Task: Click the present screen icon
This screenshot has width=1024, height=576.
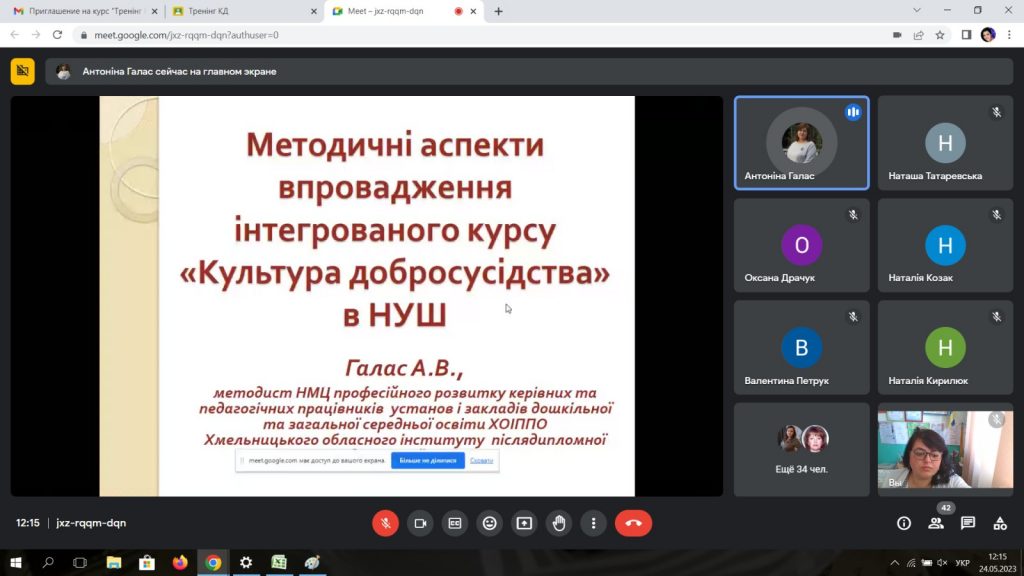Action: coord(524,523)
